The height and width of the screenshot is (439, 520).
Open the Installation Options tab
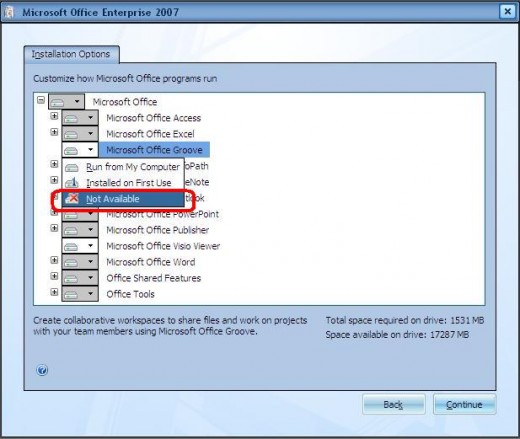tap(71, 54)
